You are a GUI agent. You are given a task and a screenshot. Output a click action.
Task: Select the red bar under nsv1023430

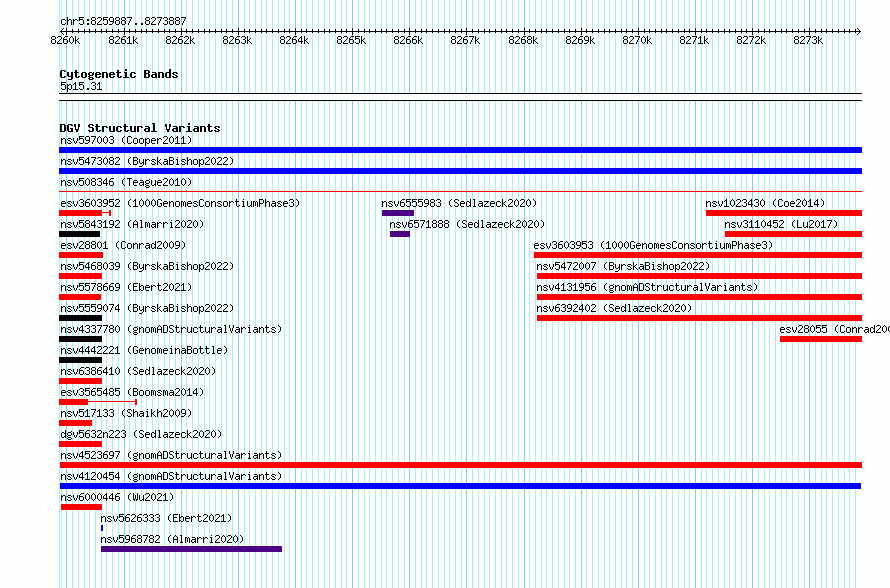(x=784, y=213)
